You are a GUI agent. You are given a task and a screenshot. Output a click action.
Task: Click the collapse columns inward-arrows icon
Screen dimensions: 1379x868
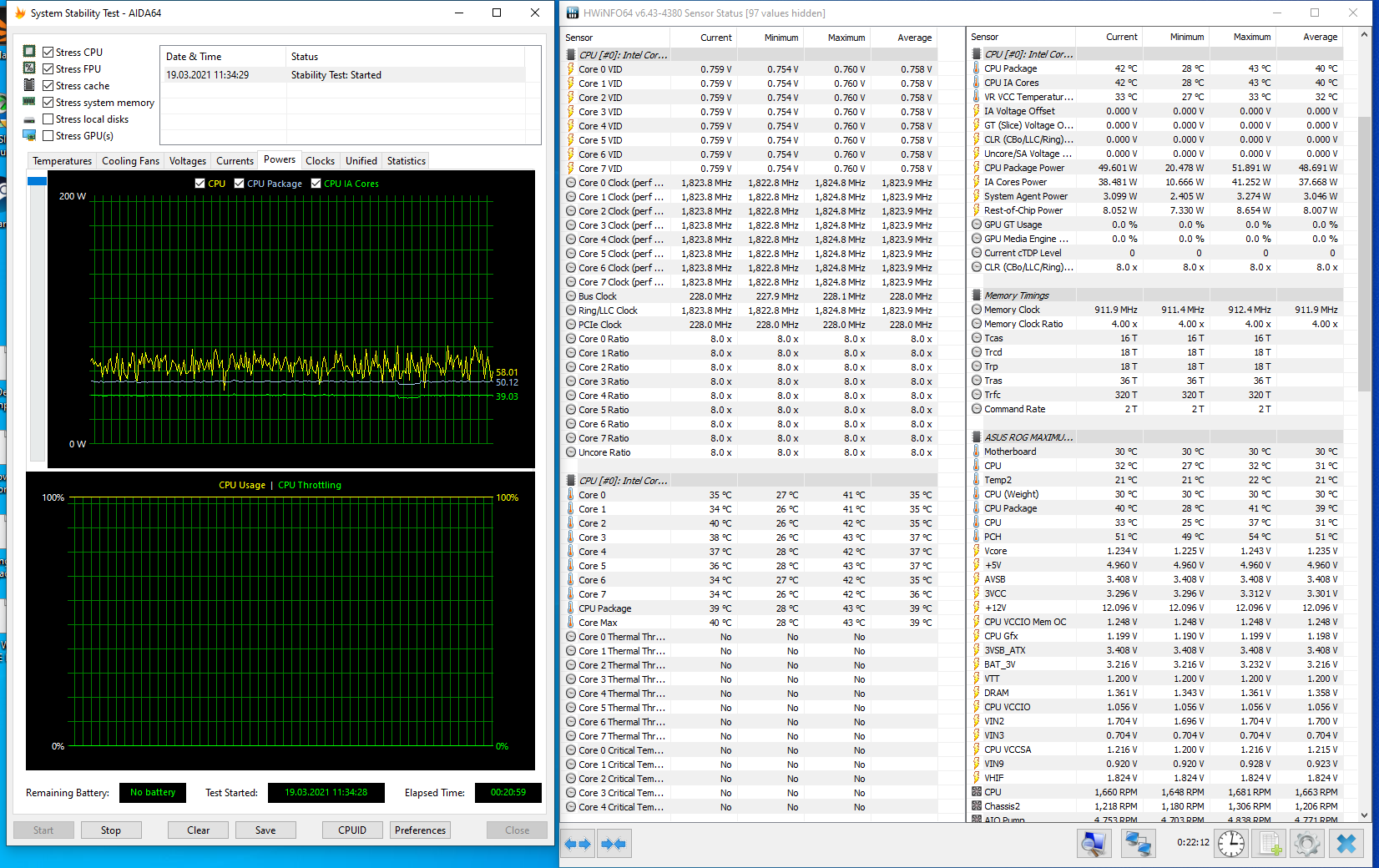[614, 844]
